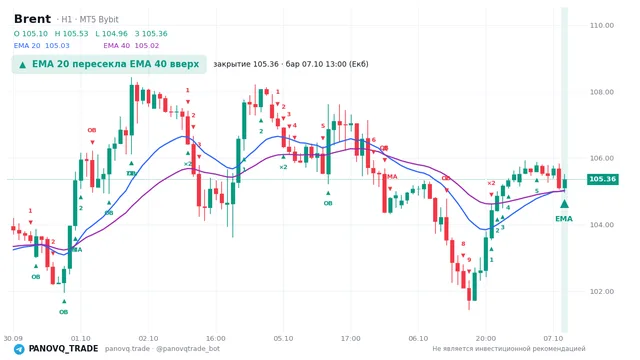
Task: Click the 'закрытие 105.36 · бар 07.10 13:00' text
Action: pyautogui.click(x=291, y=64)
